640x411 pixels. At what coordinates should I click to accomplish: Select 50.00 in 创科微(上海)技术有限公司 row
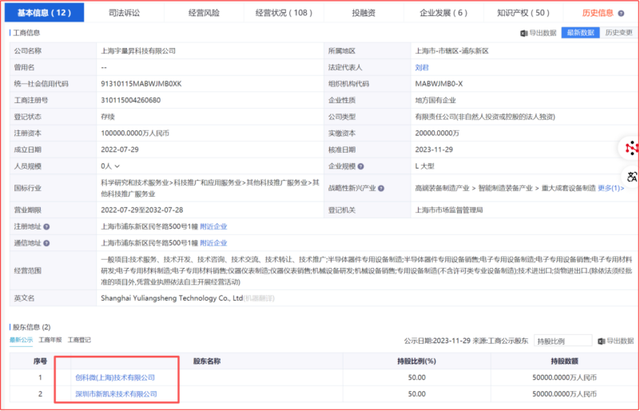[417, 378]
